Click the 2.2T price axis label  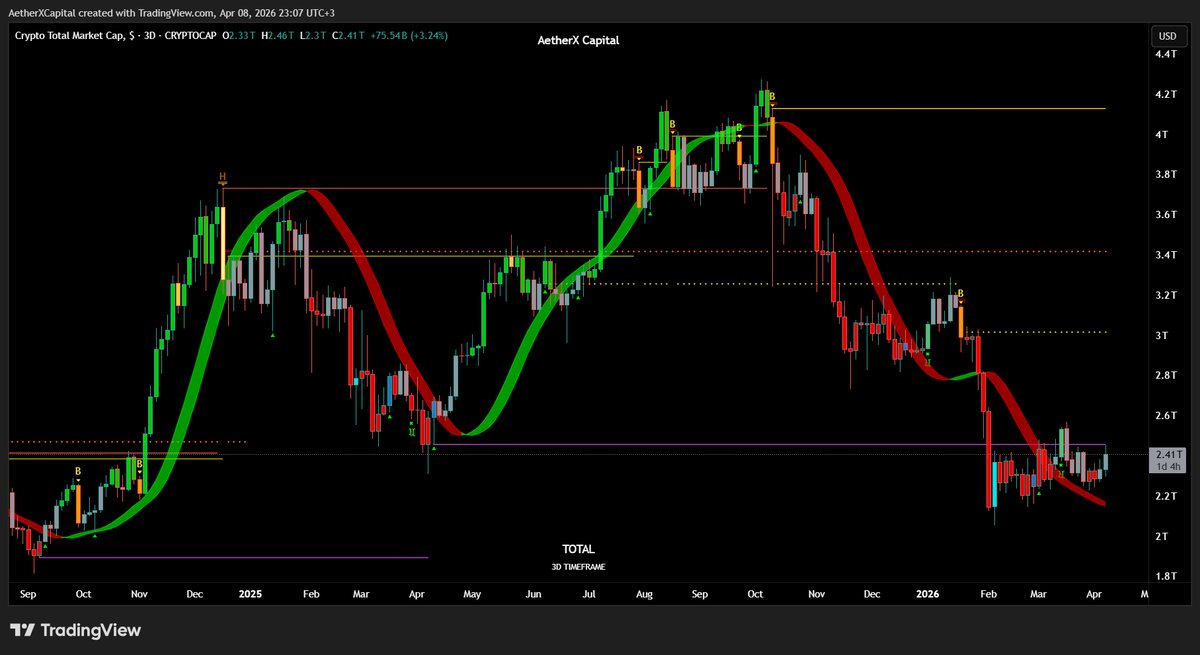point(1166,496)
